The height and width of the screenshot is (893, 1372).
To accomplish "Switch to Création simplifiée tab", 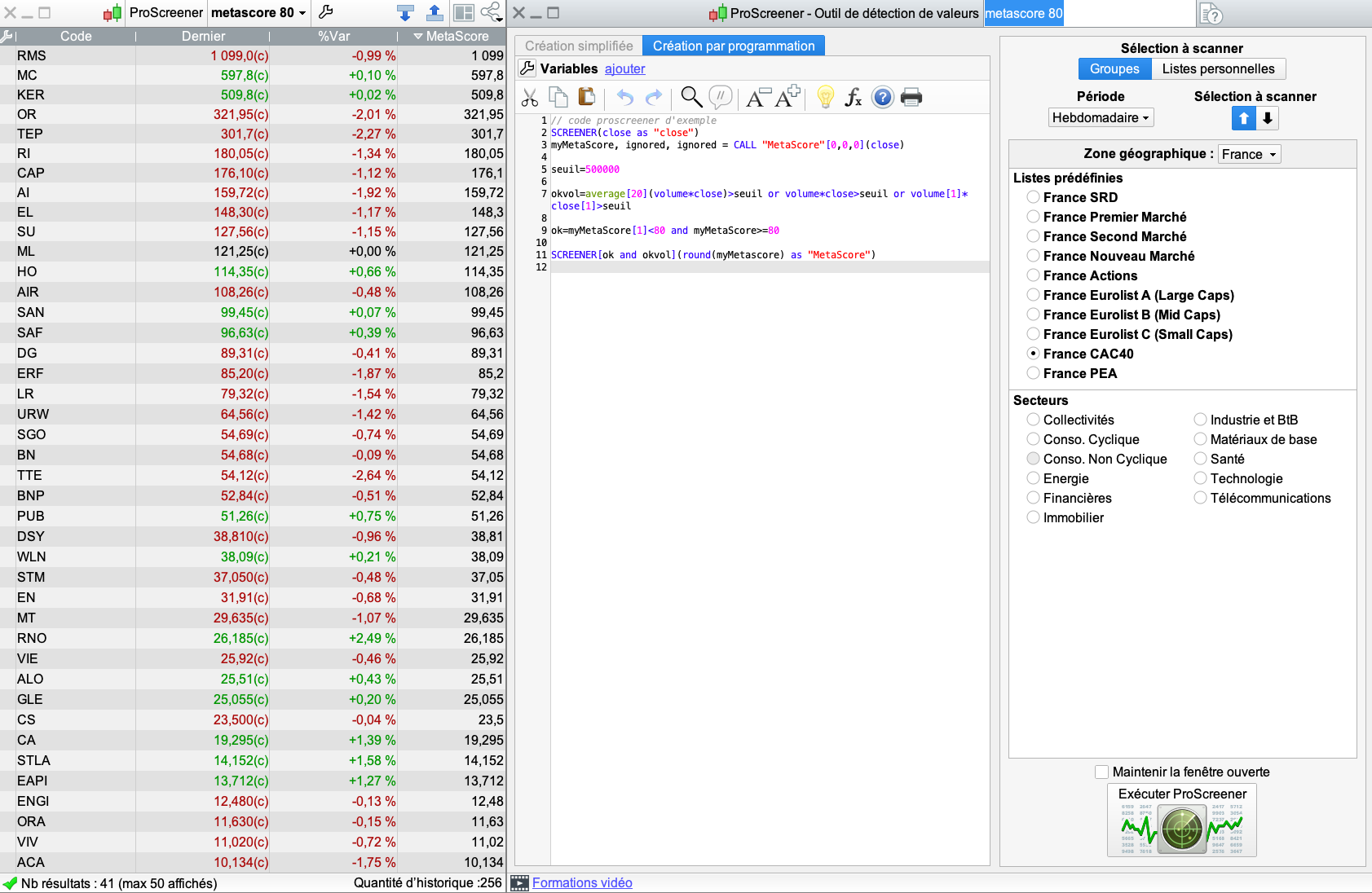I will point(579,46).
